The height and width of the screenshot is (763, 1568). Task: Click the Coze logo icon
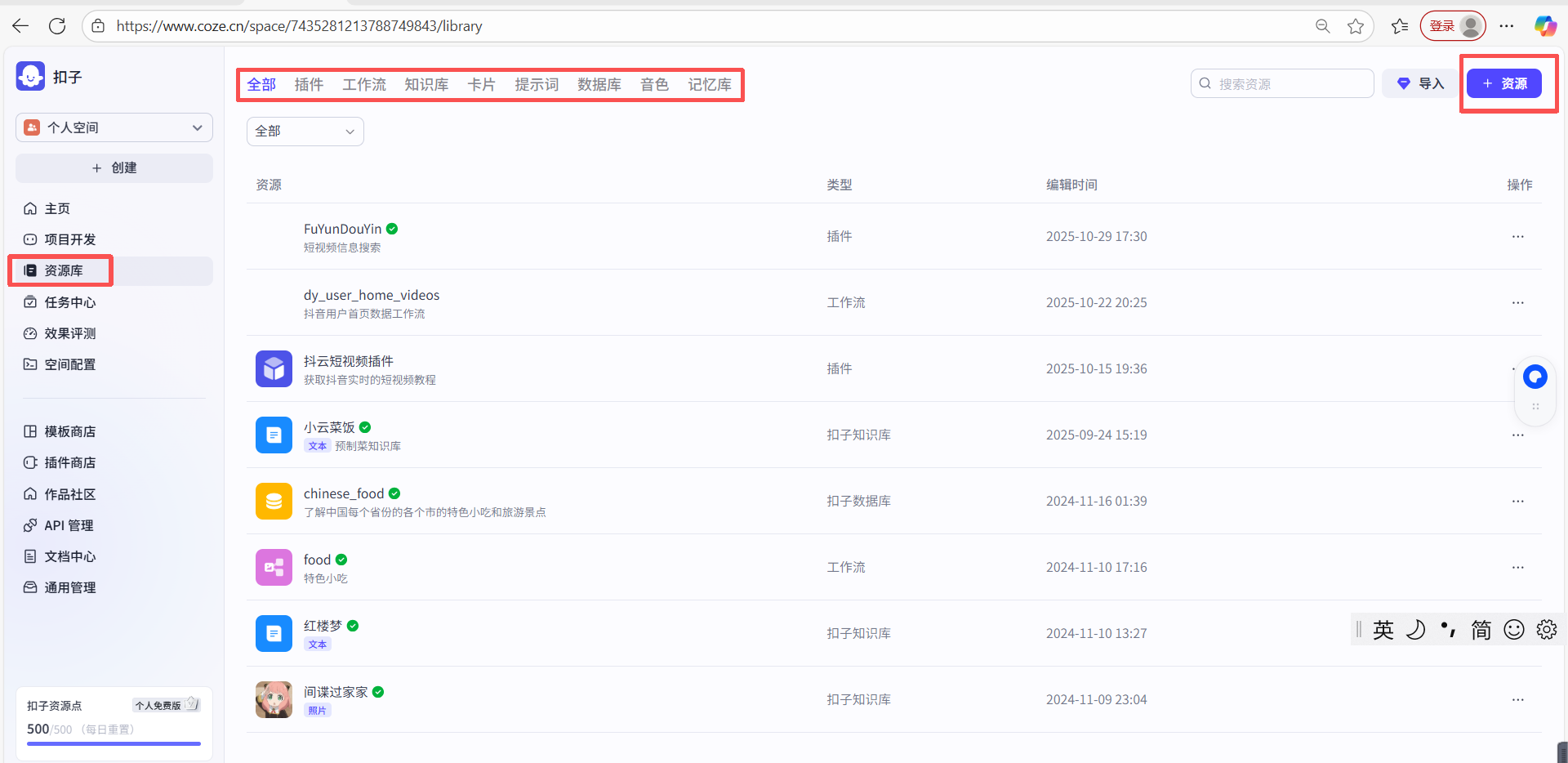(30, 77)
